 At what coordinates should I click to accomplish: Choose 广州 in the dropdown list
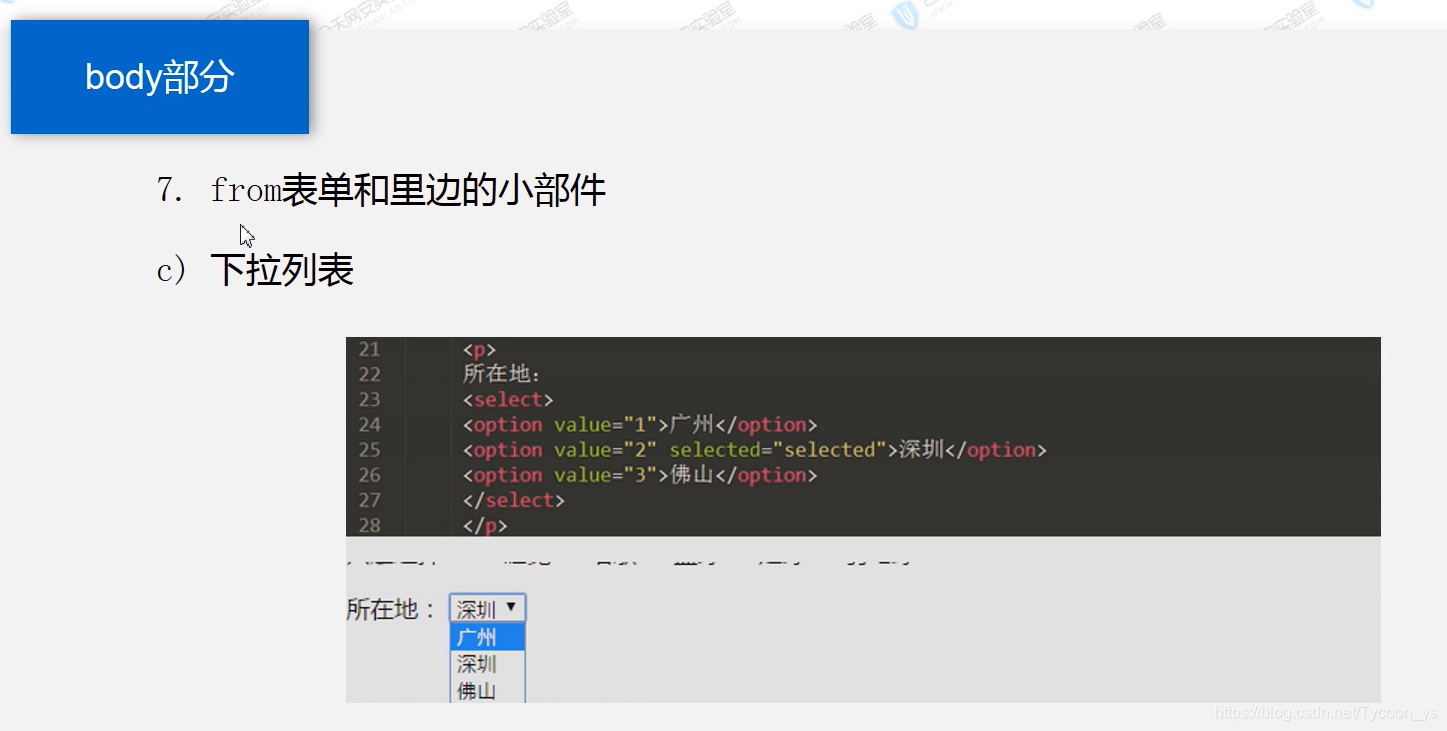[x=487, y=637]
